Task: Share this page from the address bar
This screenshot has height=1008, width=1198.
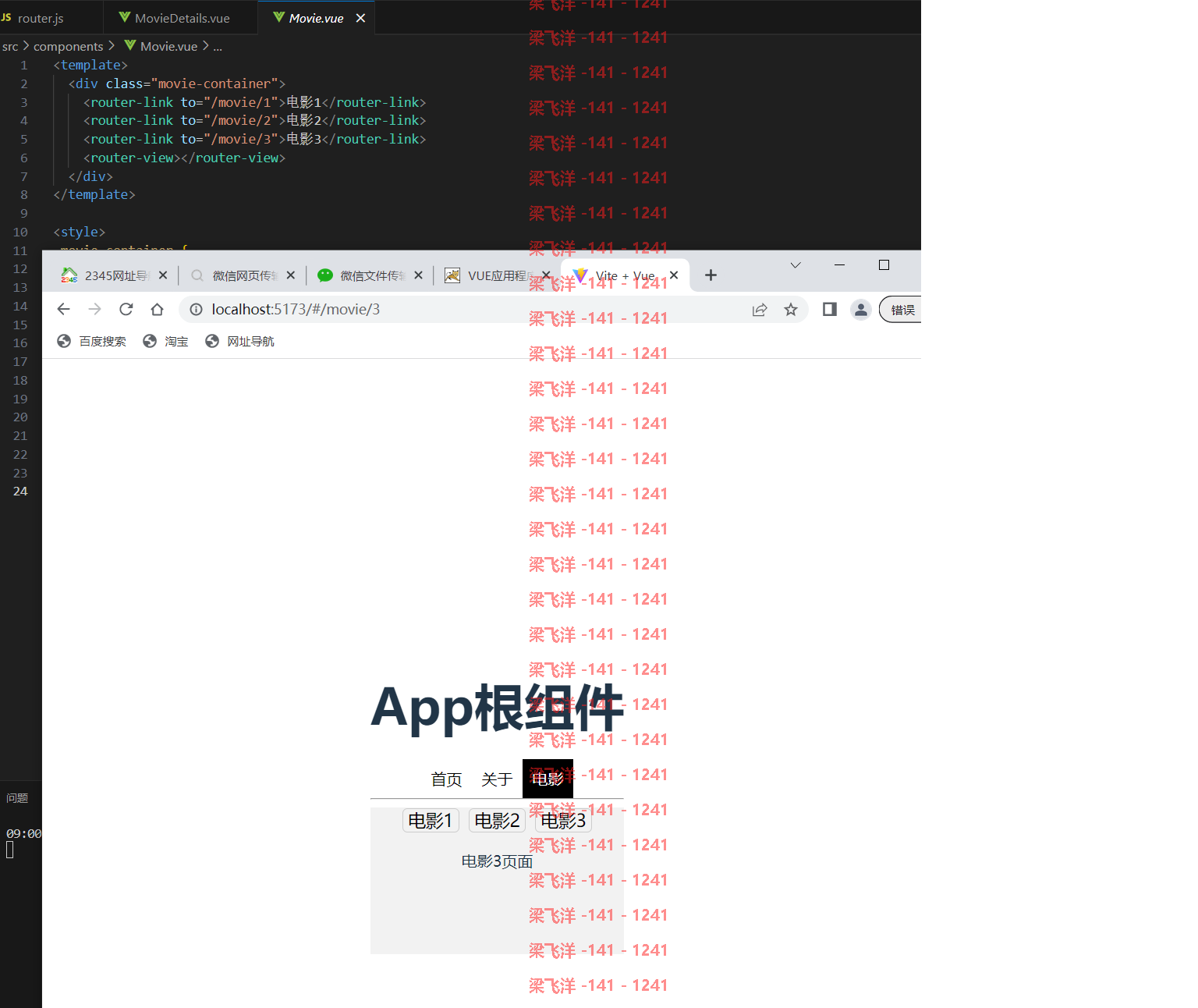Action: click(760, 310)
